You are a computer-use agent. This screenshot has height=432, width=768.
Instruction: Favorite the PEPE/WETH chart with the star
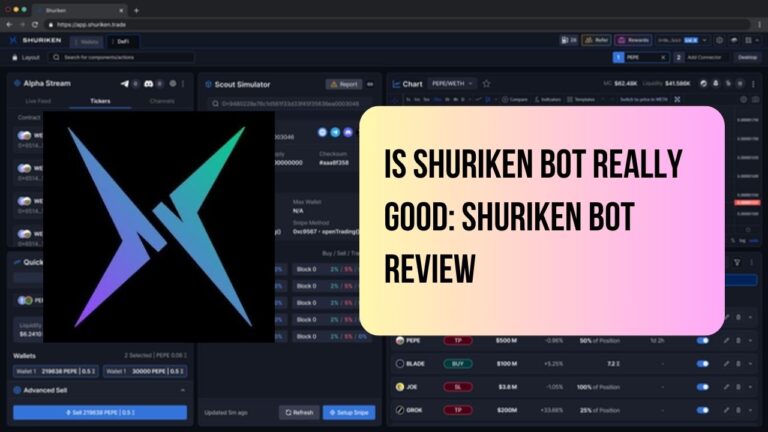click(486, 84)
